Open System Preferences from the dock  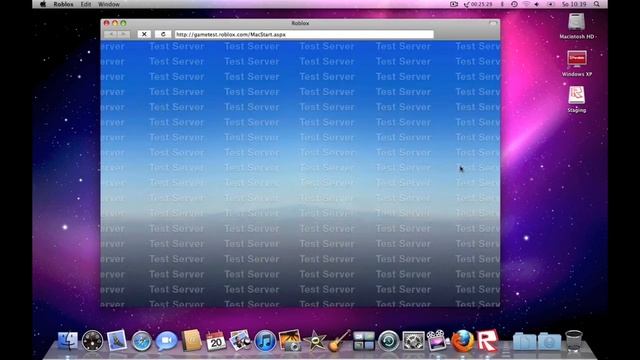coord(413,341)
